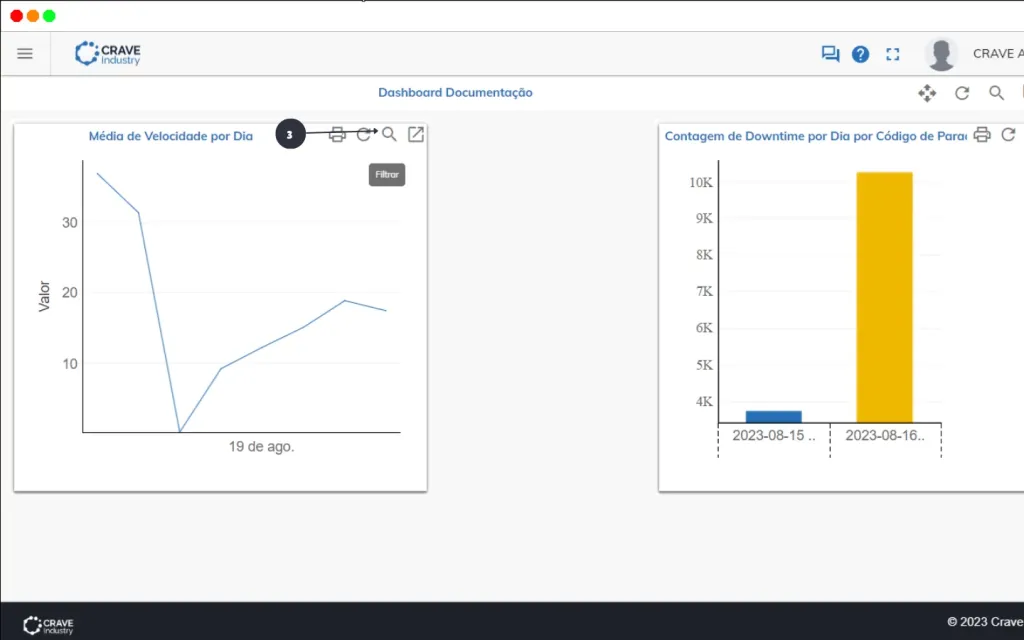Refresh the Média de Velocidade chart

[364, 135]
